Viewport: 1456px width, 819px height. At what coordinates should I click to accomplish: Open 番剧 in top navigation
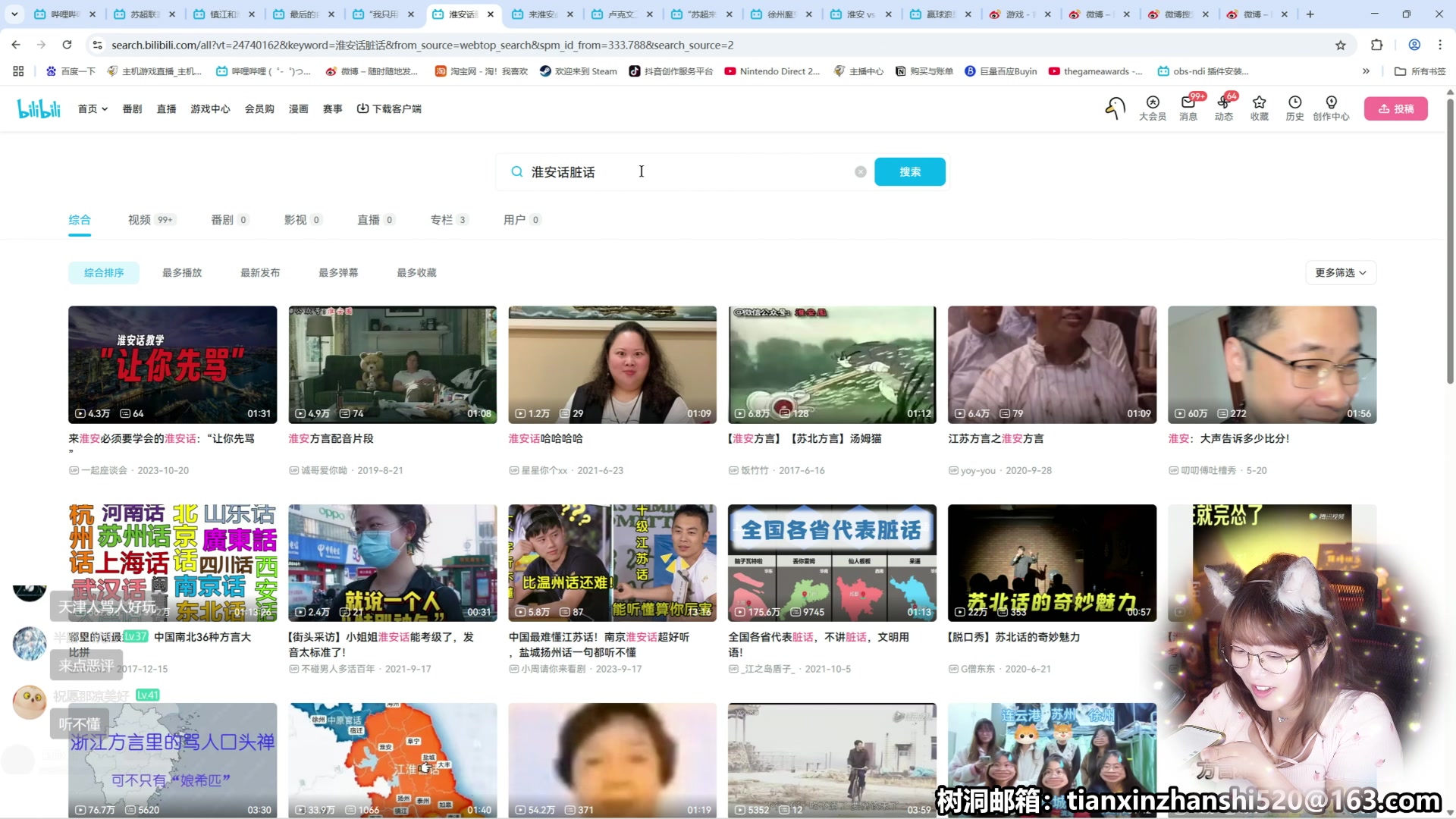(x=132, y=109)
